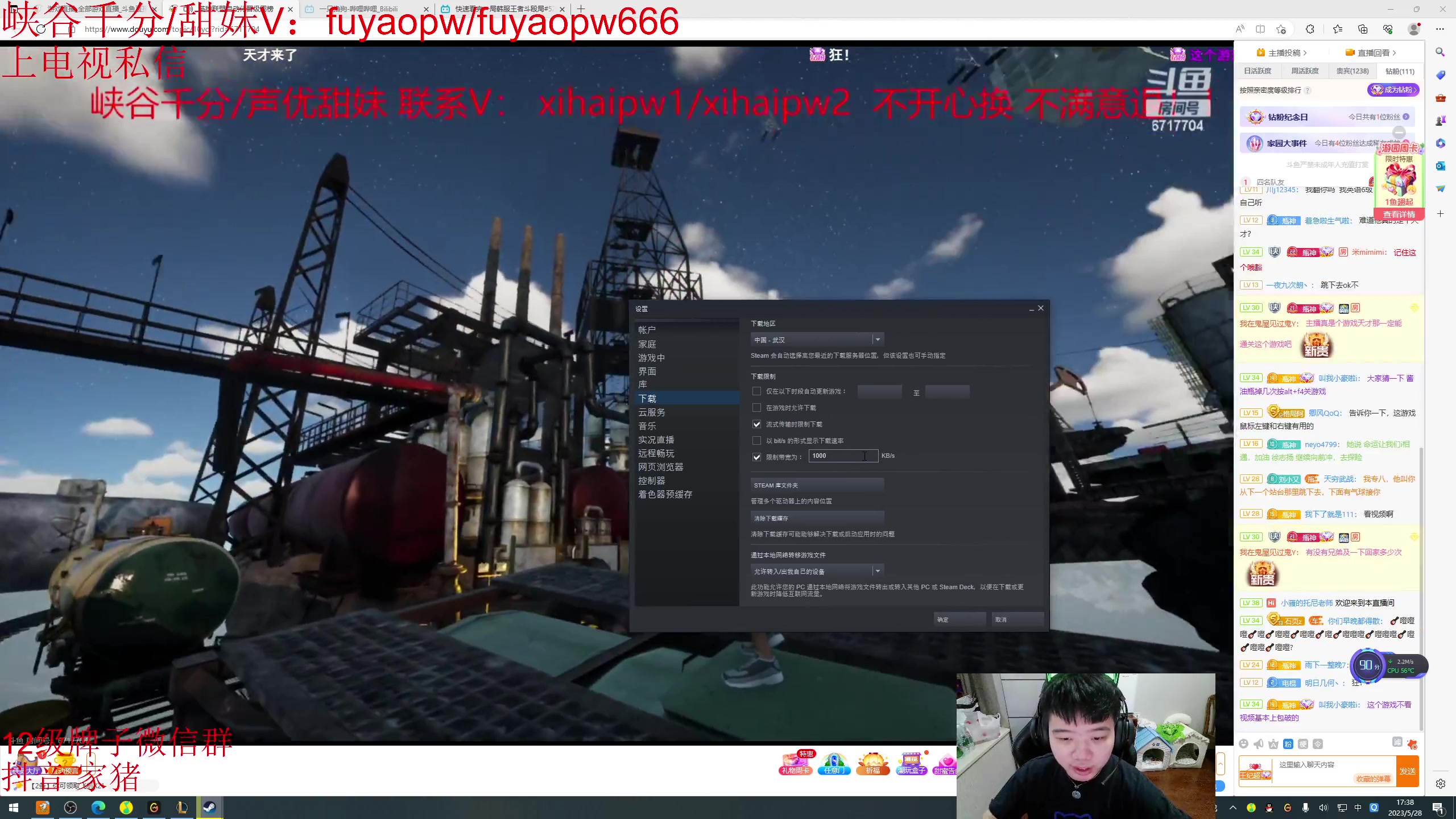Viewport: 1456px width, 819px height.
Task: Enable 在游戏时允许下载 checkbox
Action: point(756,408)
